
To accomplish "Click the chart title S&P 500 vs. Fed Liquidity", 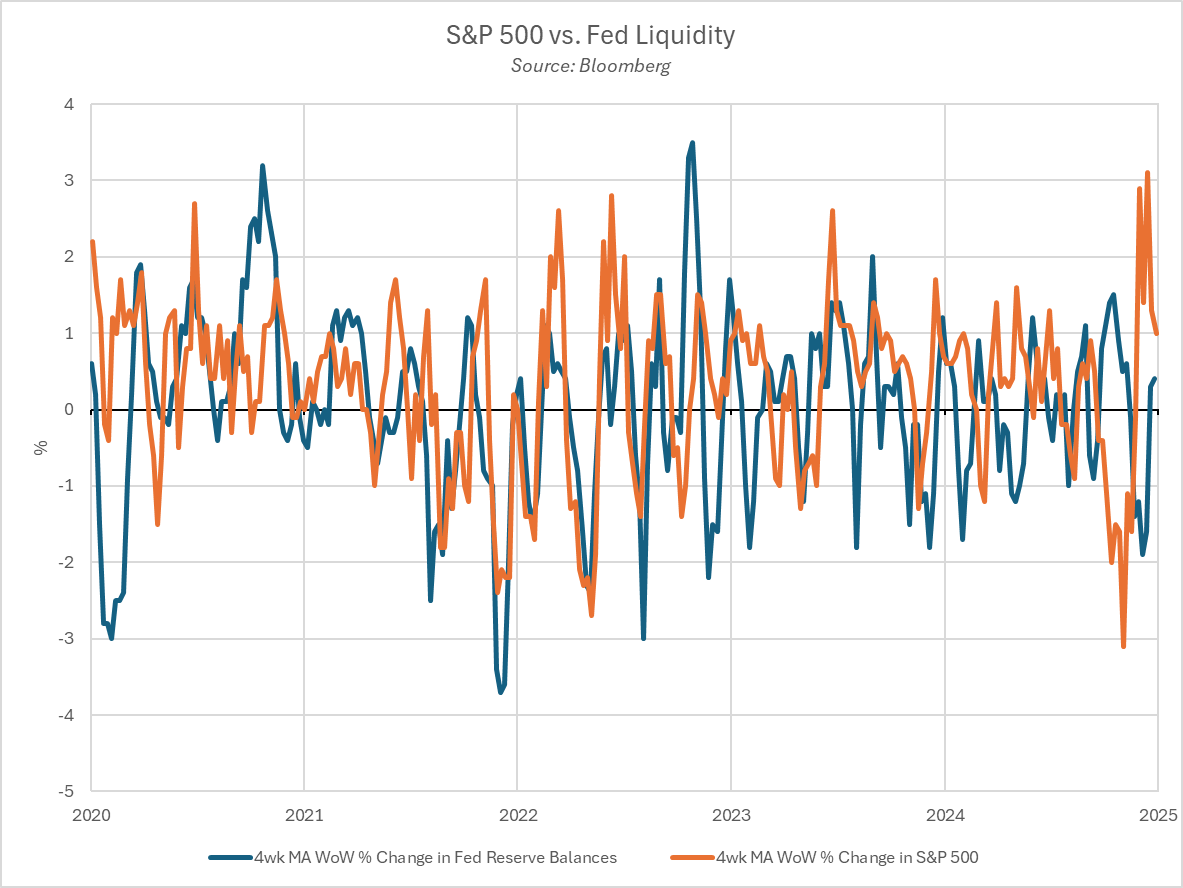I will coord(590,36).
